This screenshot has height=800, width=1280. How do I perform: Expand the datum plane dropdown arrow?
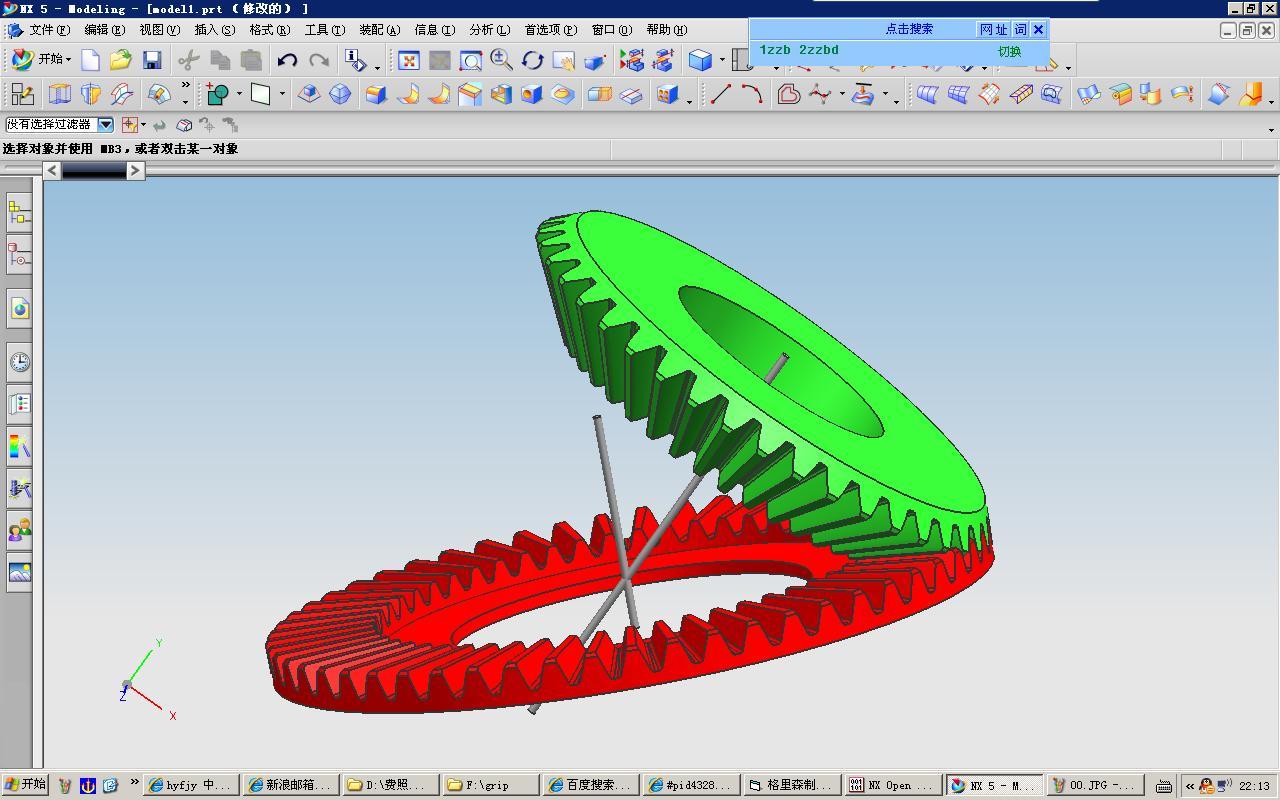283,95
